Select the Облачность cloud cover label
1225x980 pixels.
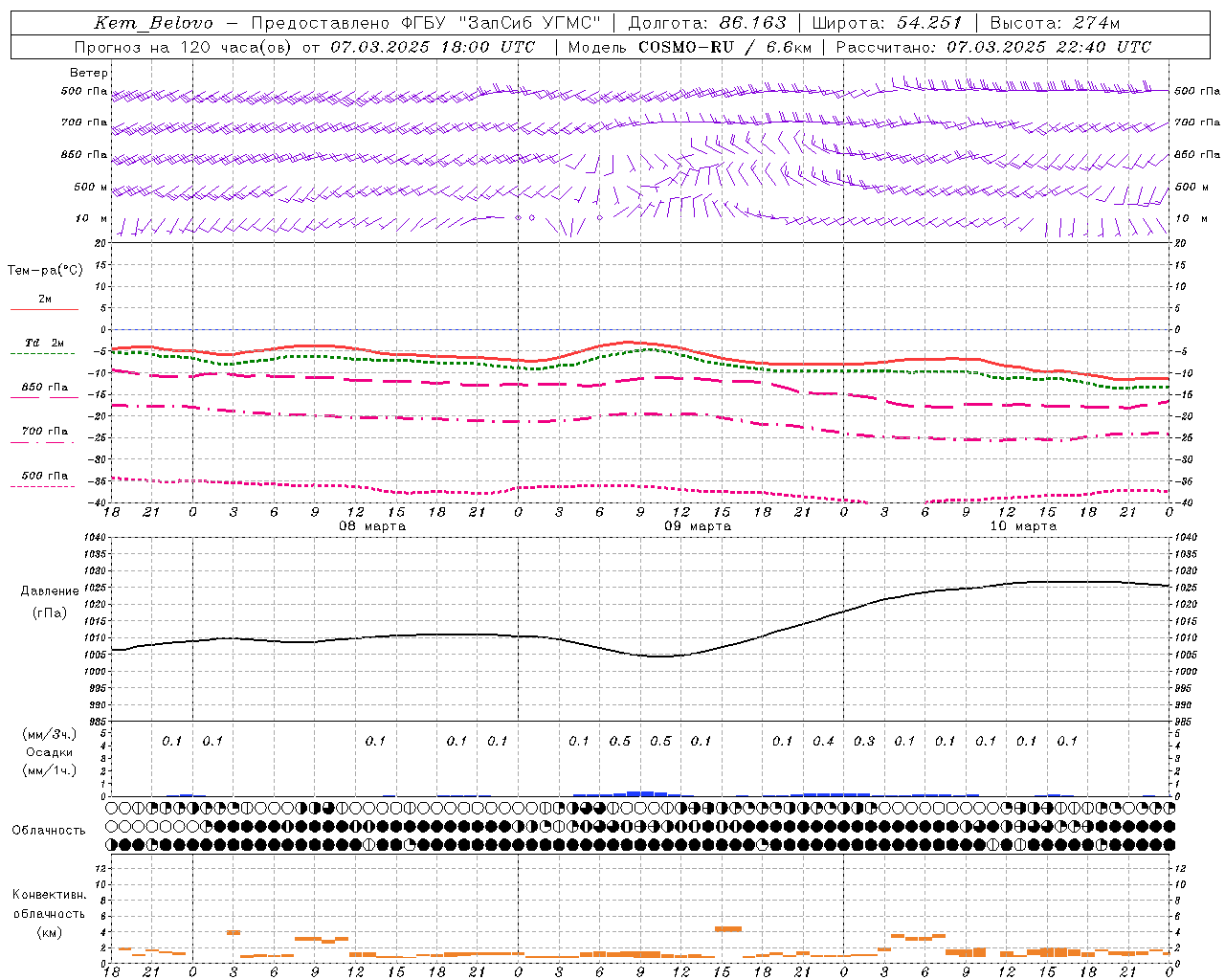[49, 831]
